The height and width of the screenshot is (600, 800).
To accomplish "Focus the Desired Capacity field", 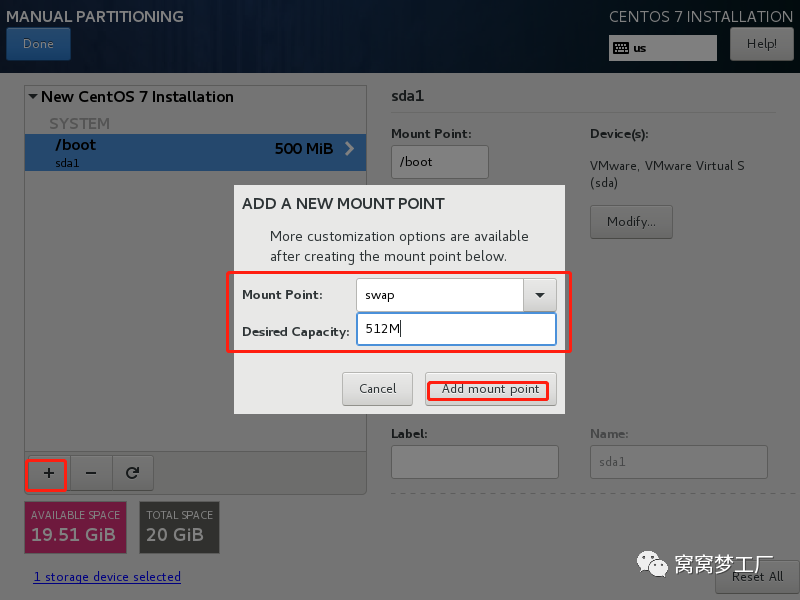I will pyautogui.click(x=455, y=329).
